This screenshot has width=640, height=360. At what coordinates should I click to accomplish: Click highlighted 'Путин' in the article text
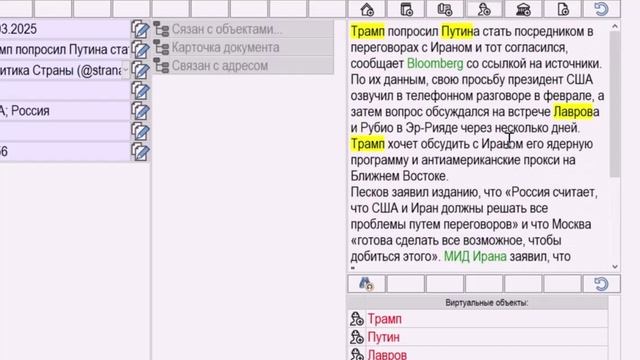457,31
